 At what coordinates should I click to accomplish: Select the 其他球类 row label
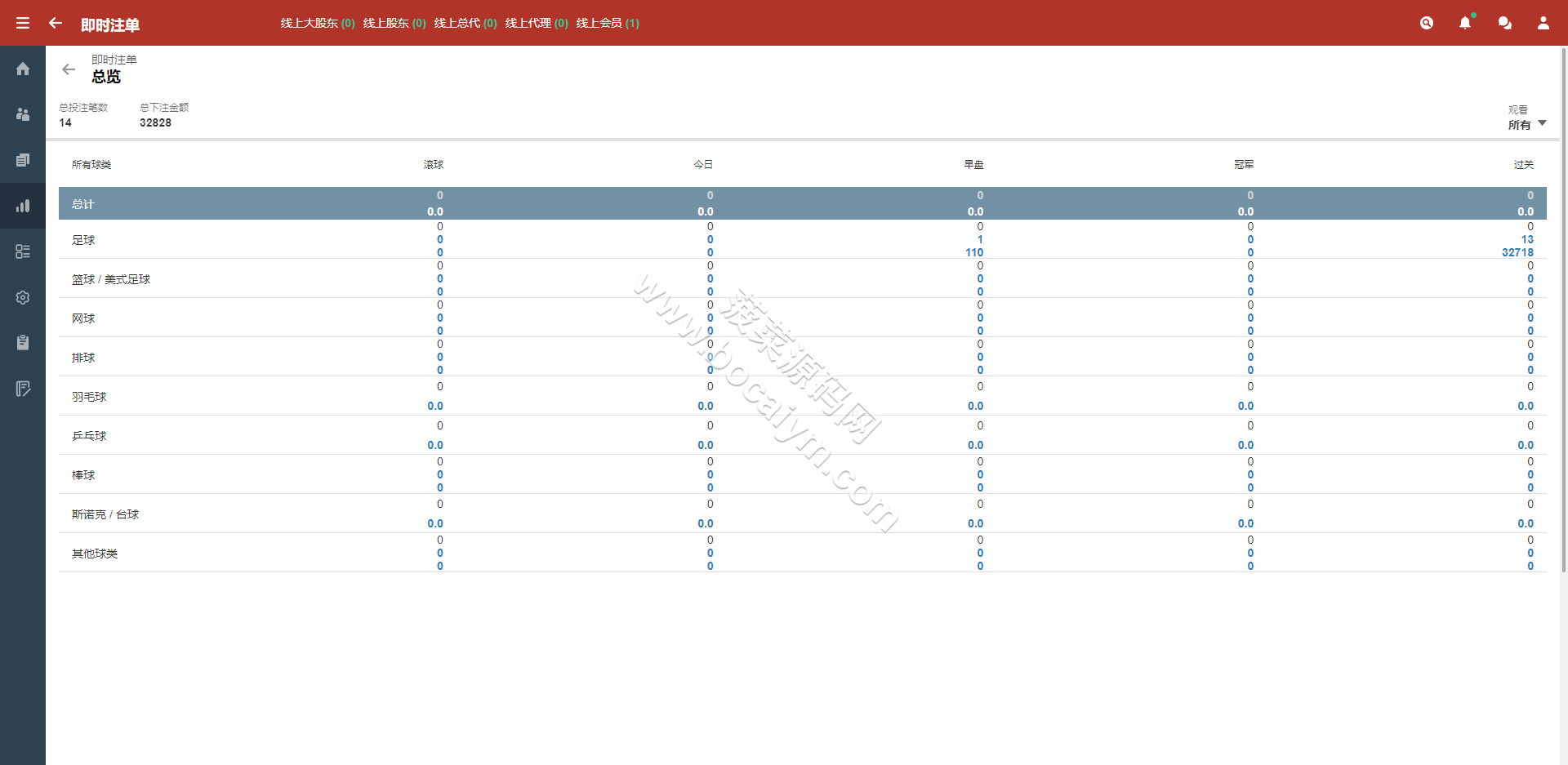(x=95, y=554)
